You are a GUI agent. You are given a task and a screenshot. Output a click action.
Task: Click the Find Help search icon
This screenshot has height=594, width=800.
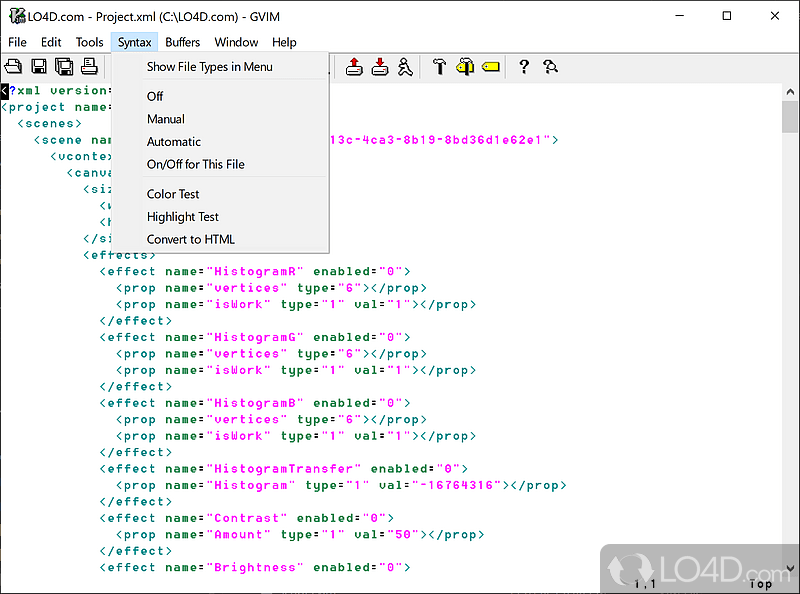[x=550, y=67]
